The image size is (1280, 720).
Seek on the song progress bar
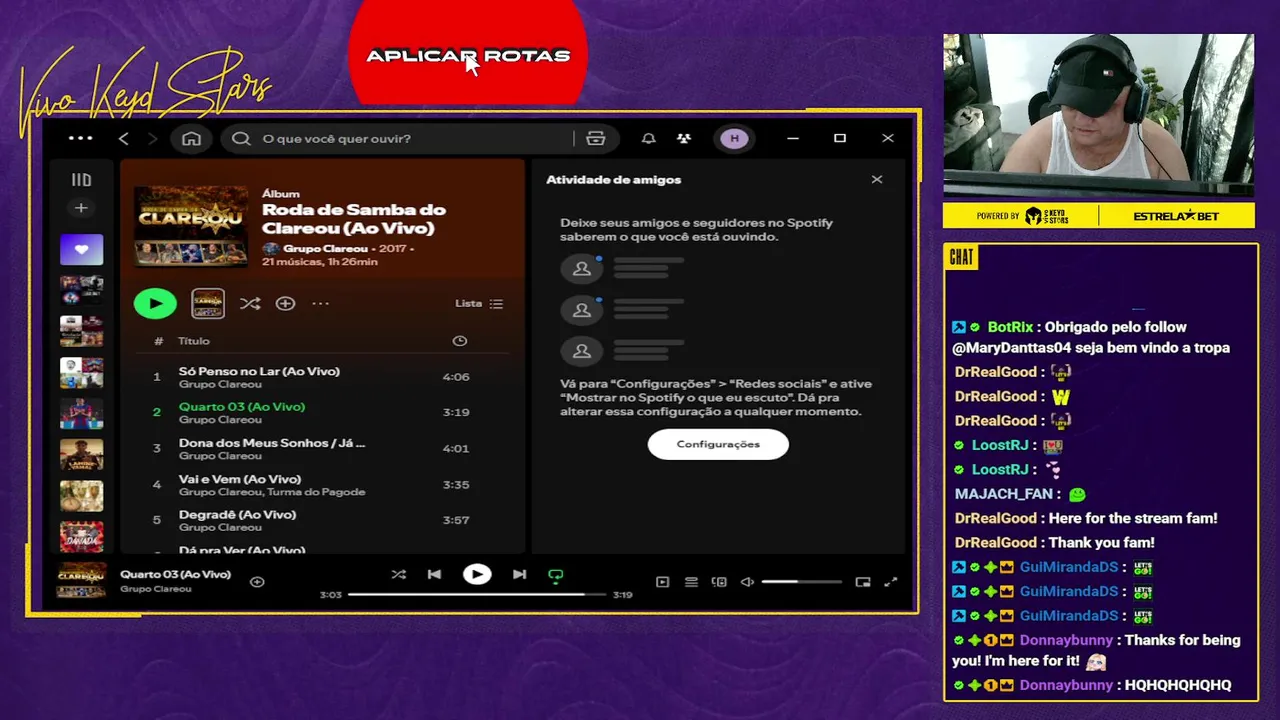(x=477, y=594)
